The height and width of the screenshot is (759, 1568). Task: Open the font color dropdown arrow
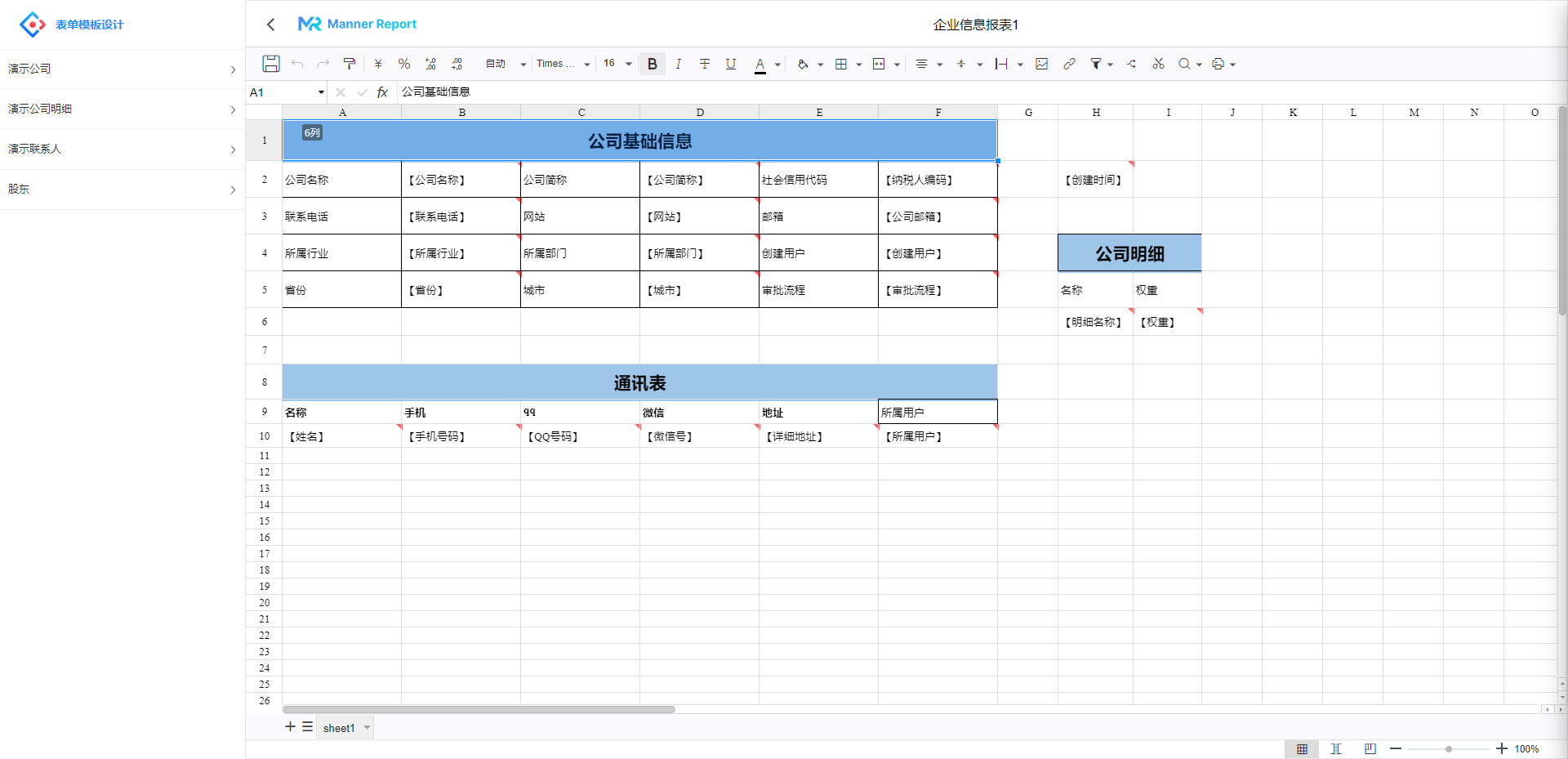pyautogui.click(x=777, y=65)
